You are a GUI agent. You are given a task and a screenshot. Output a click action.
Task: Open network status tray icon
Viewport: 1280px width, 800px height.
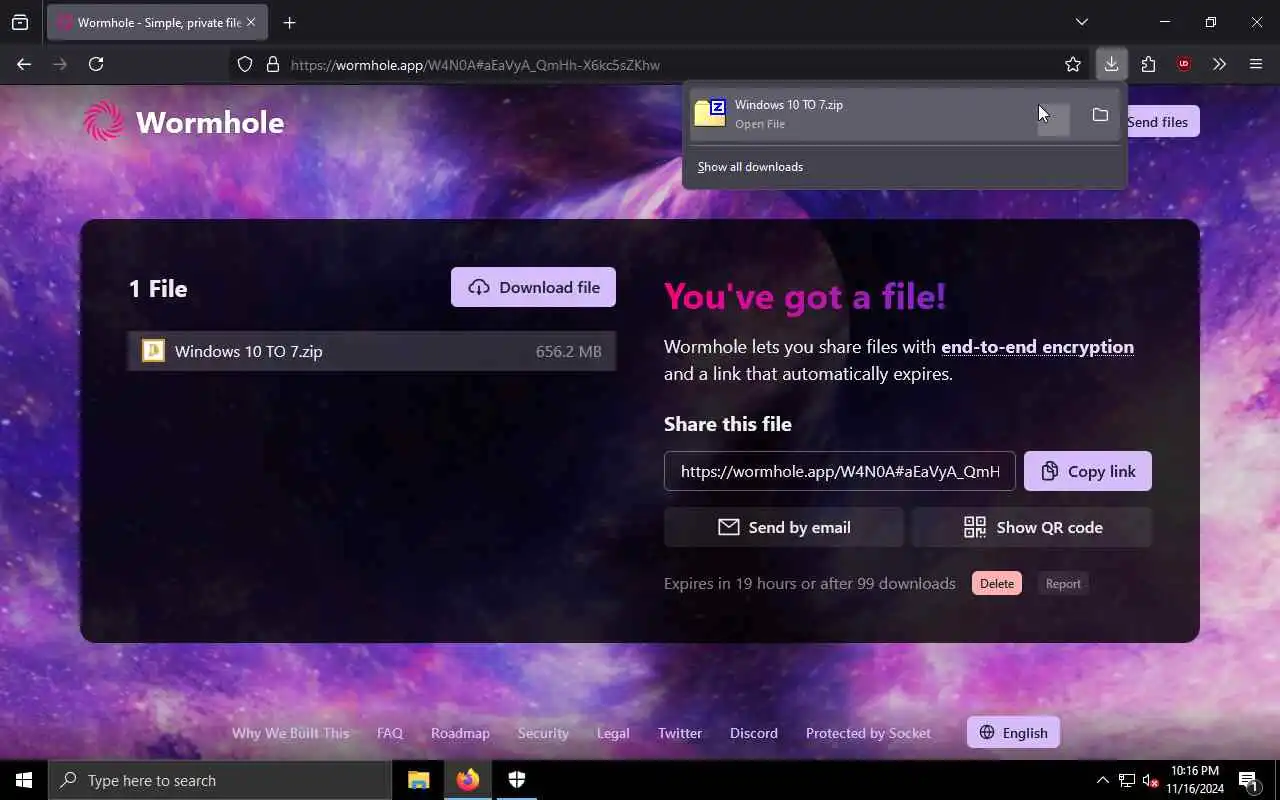(x=1127, y=780)
